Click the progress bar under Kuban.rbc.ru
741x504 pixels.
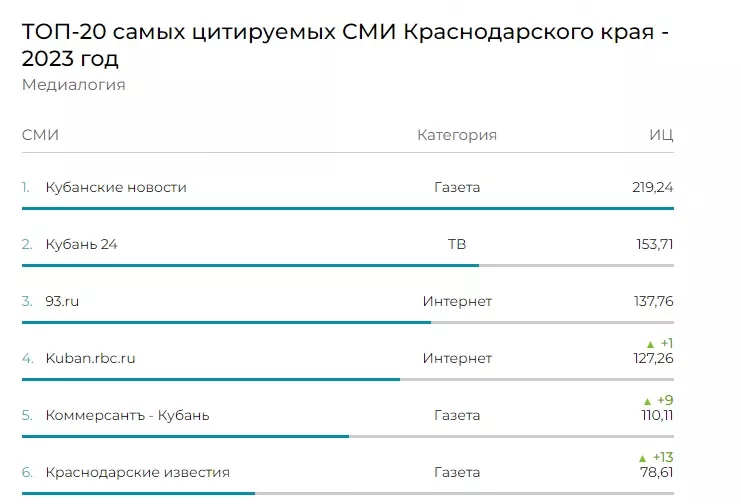coord(210,379)
